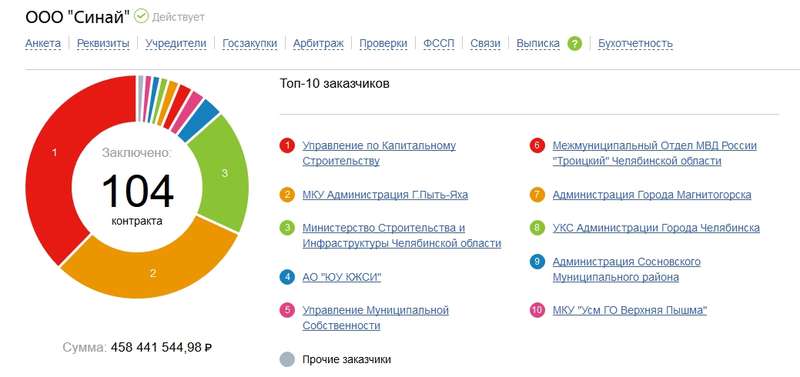Switch to the Арбитраж tab

pos(318,44)
